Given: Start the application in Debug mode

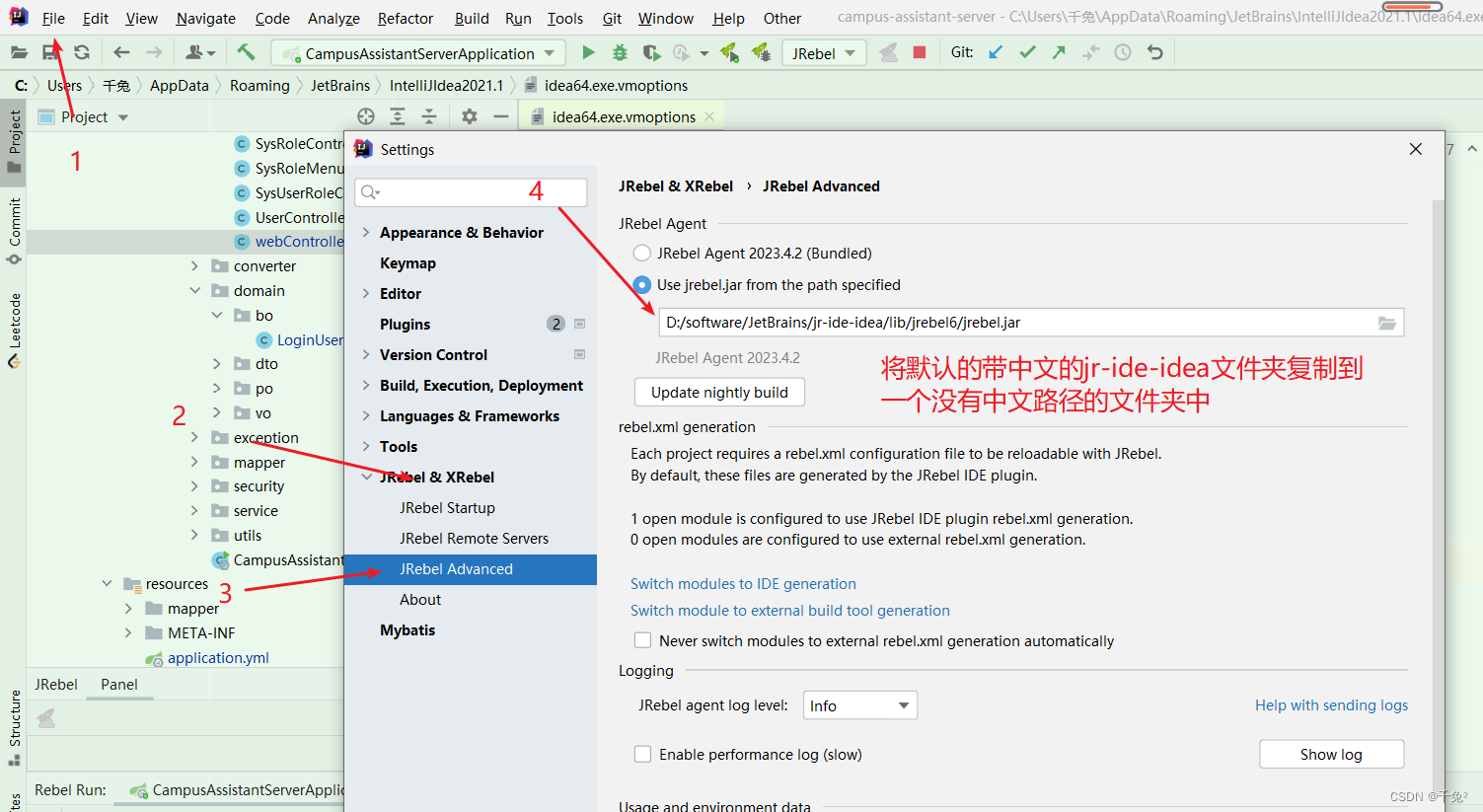Looking at the screenshot, I should [x=620, y=52].
